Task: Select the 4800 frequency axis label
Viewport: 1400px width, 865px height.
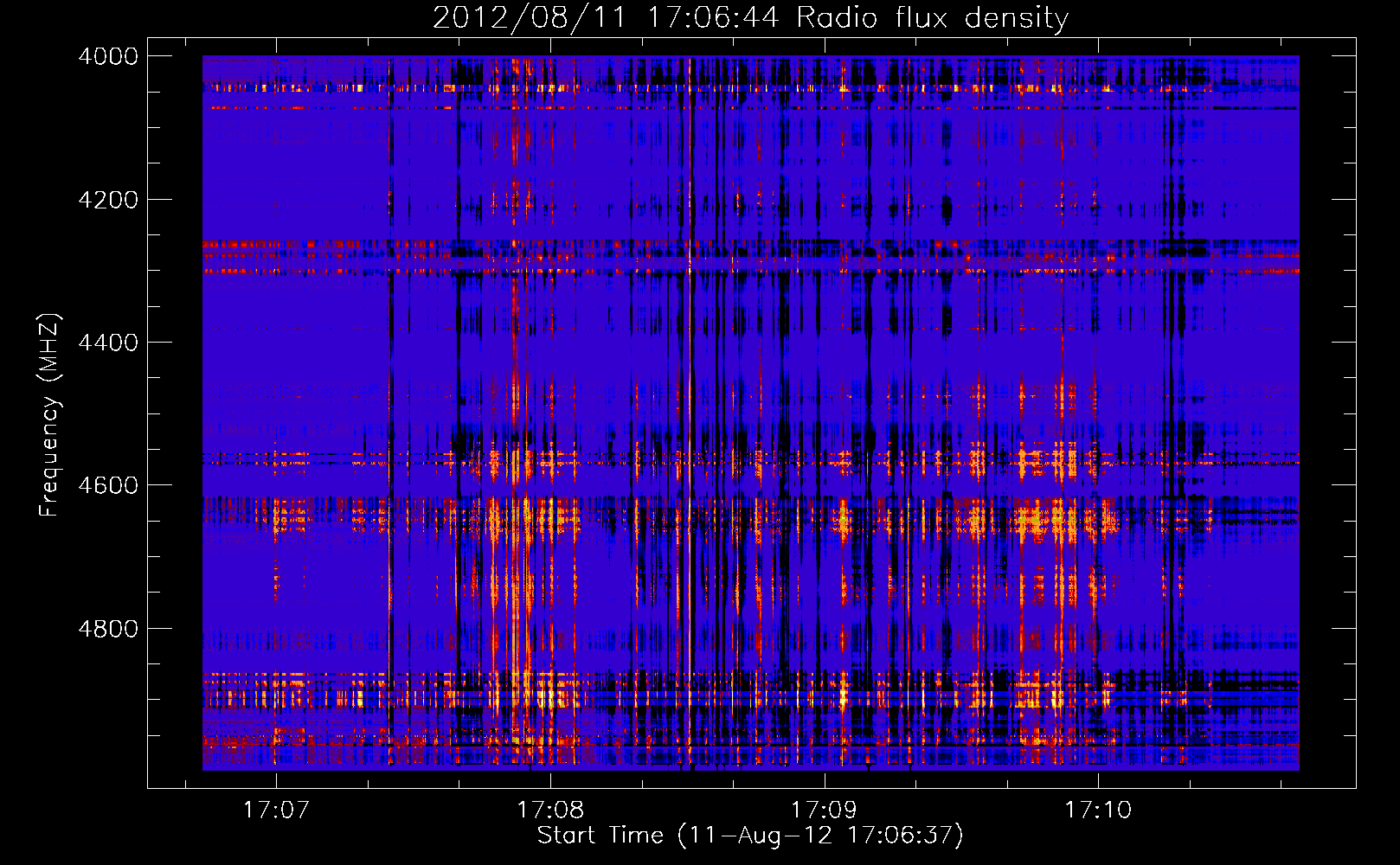Action: click(x=108, y=629)
